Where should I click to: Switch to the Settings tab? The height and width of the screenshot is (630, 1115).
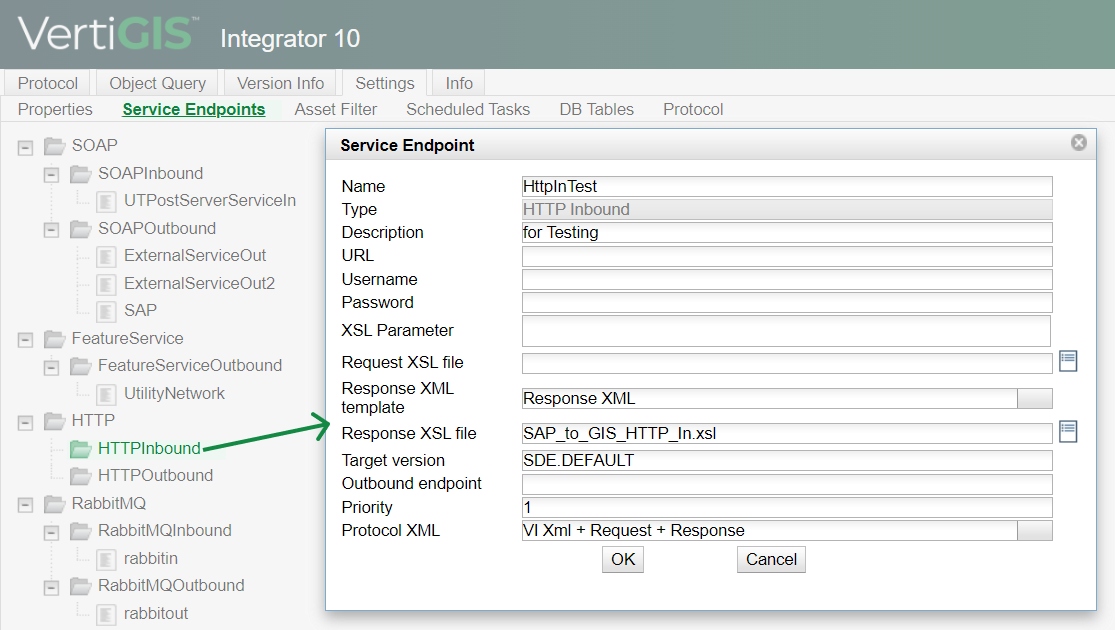[385, 83]
